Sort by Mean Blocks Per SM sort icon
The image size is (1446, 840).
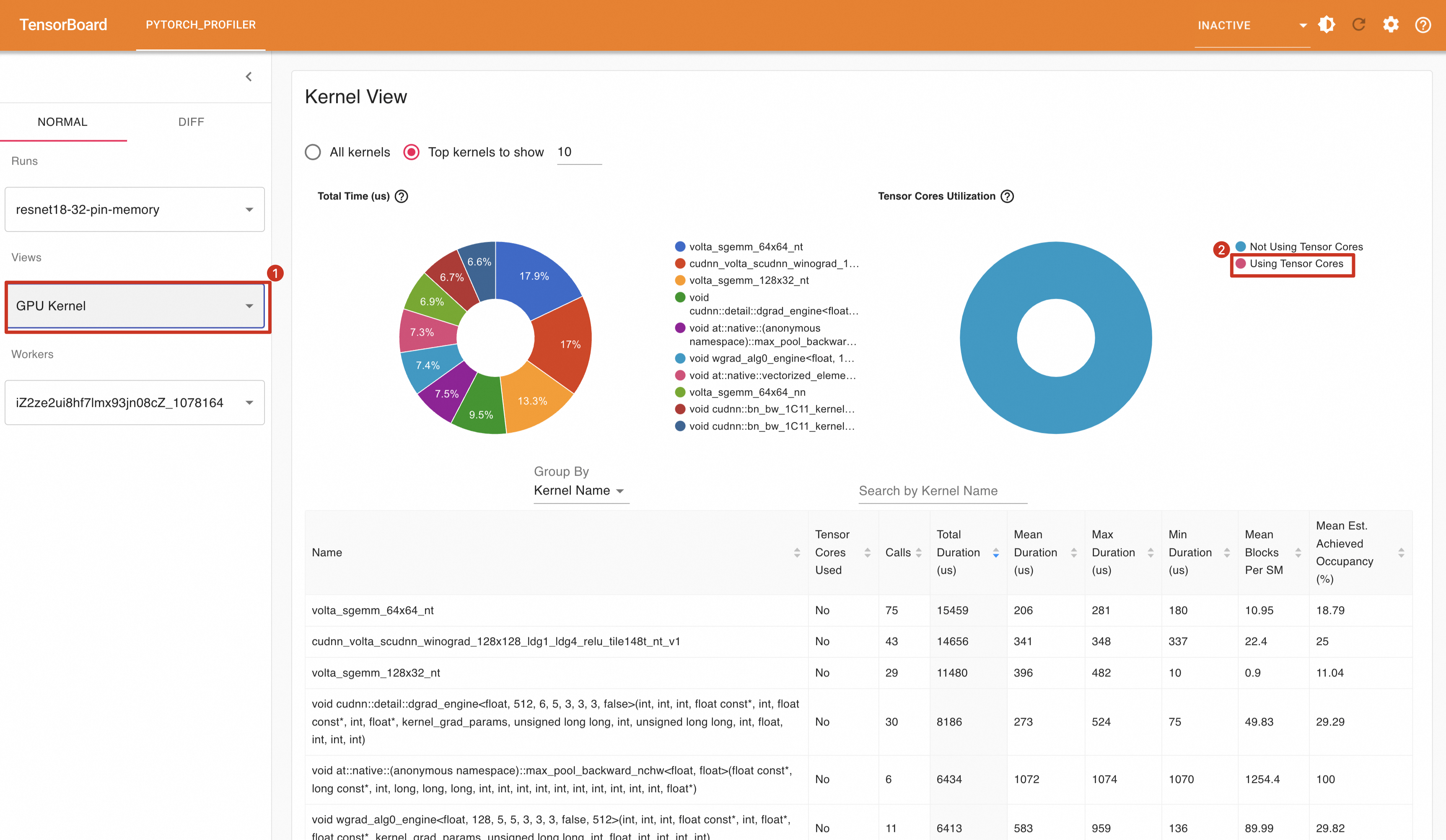click(x=1298, y=552)
